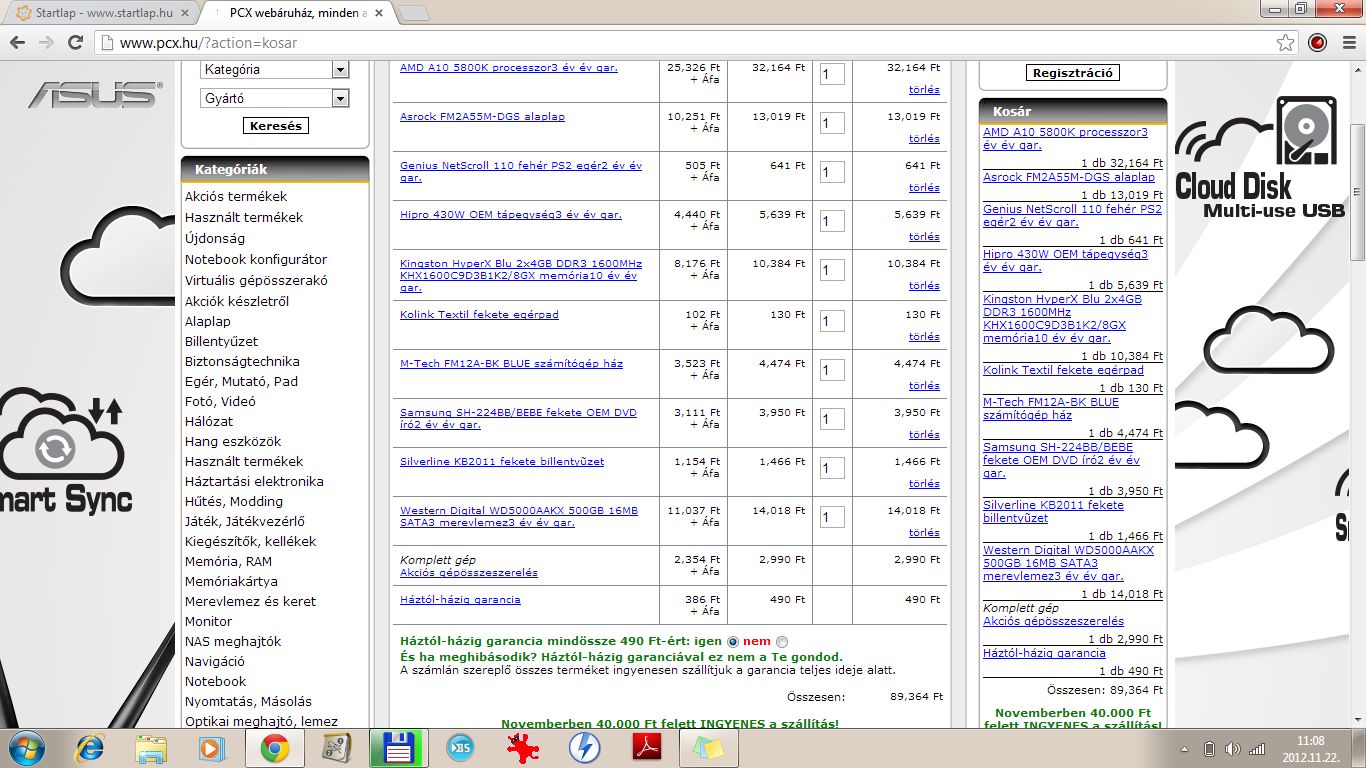Open Western Digital WD5000AAKX link in Kosár
The image size is (1366, 768).
tap(1068, 563)
